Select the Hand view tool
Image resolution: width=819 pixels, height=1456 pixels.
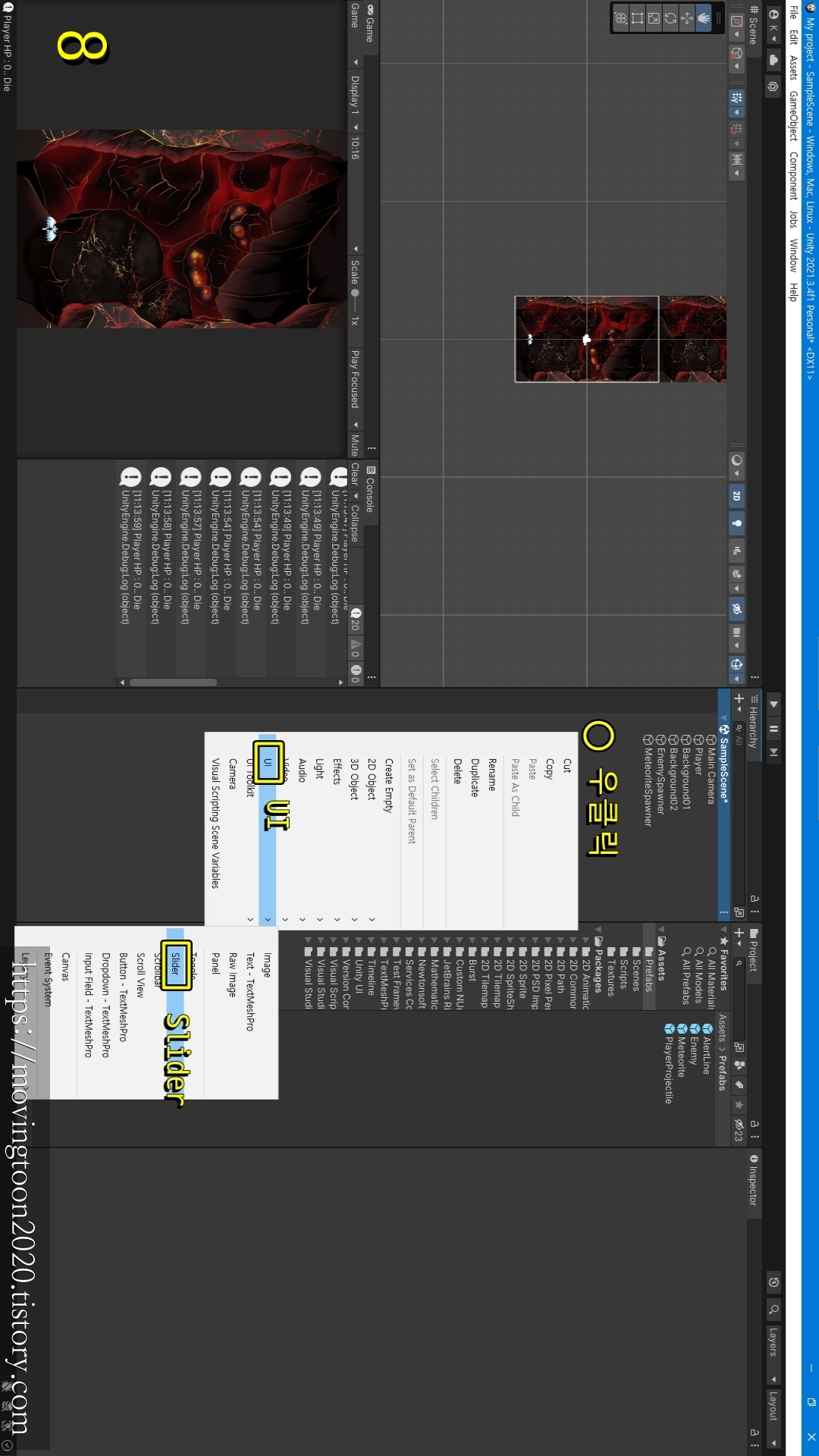coord(704,18)
